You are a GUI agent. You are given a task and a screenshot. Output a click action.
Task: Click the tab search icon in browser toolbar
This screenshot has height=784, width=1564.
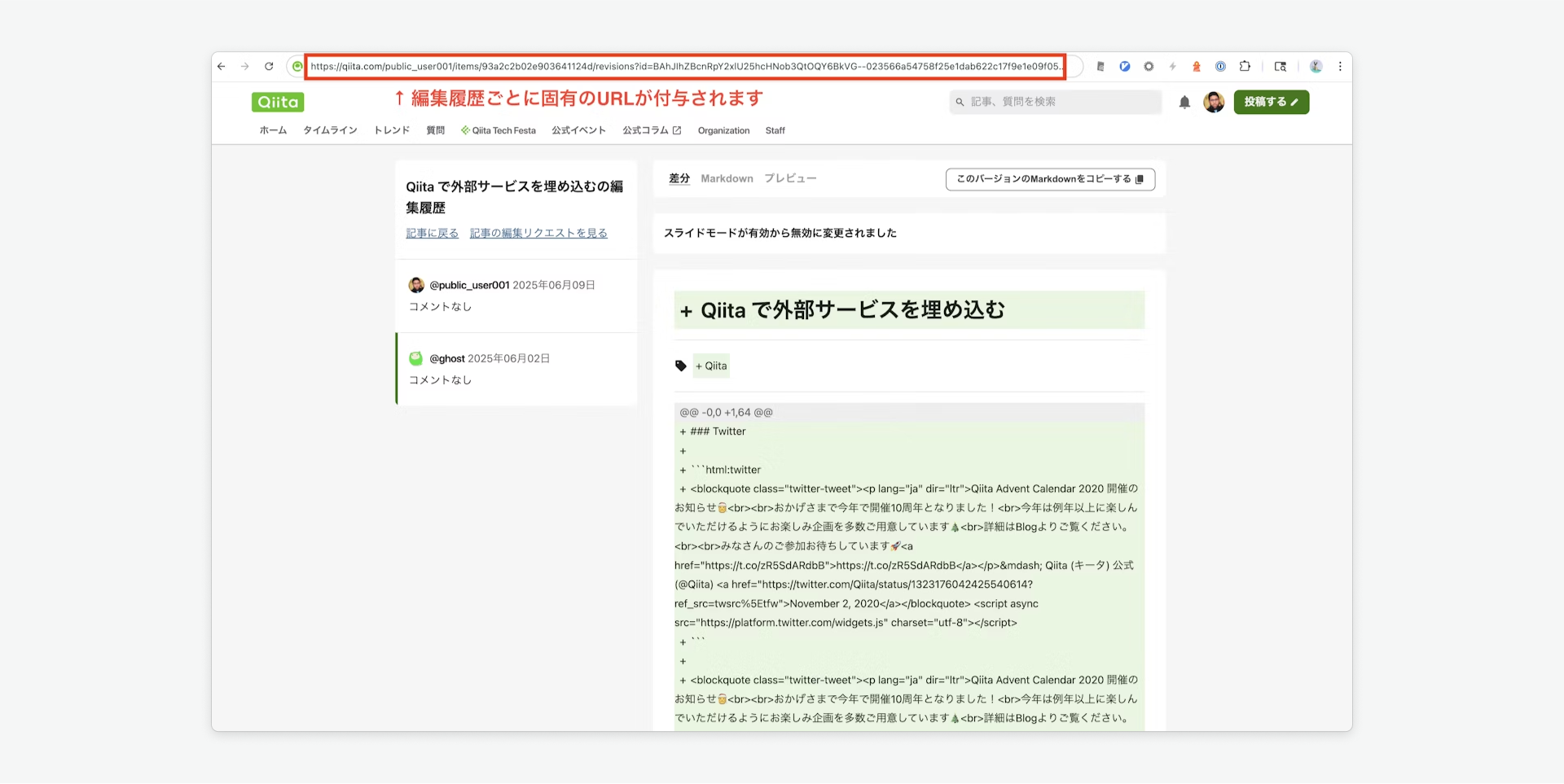1281,67
